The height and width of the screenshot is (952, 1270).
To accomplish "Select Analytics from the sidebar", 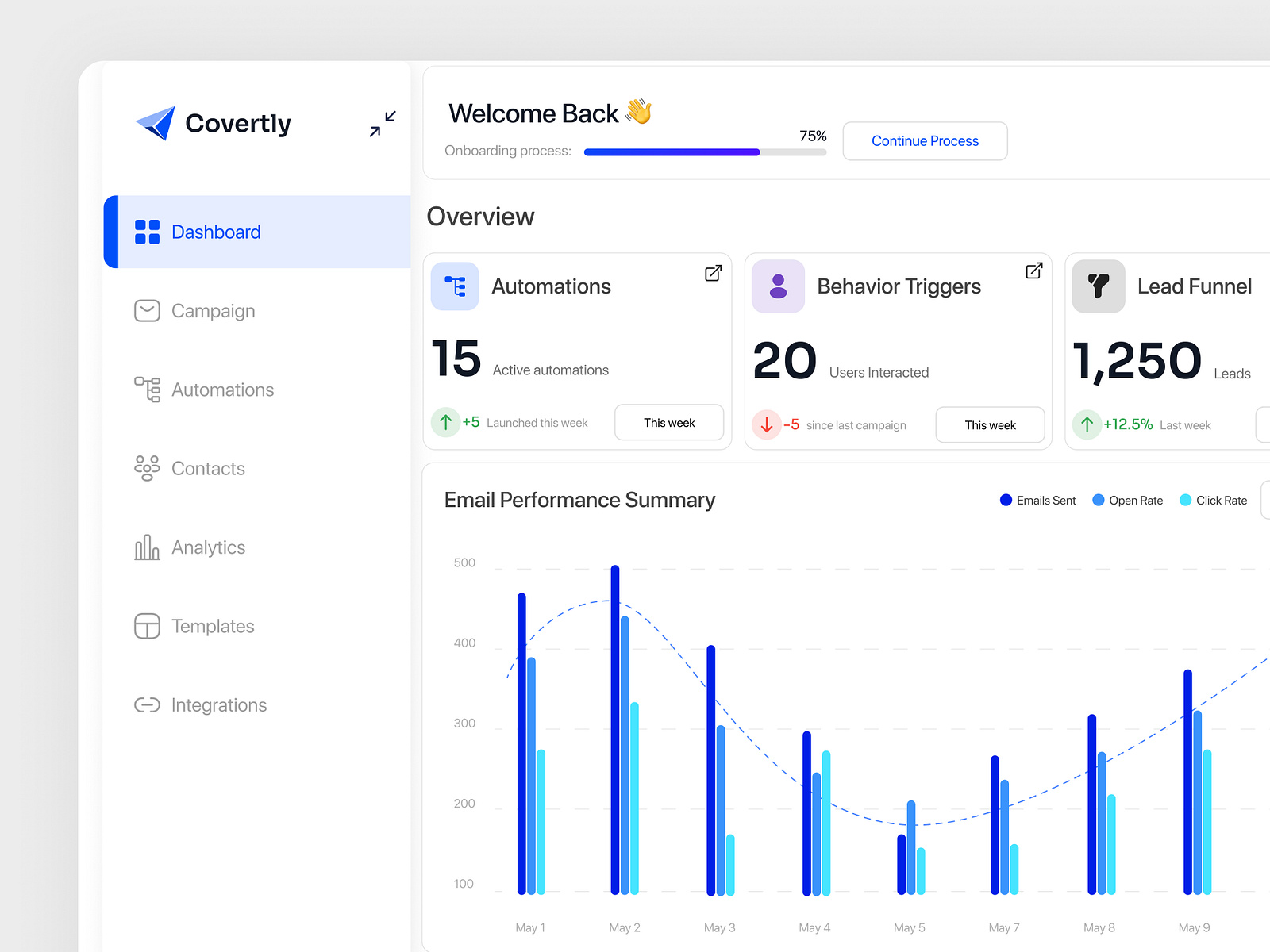I will point(208,547).
